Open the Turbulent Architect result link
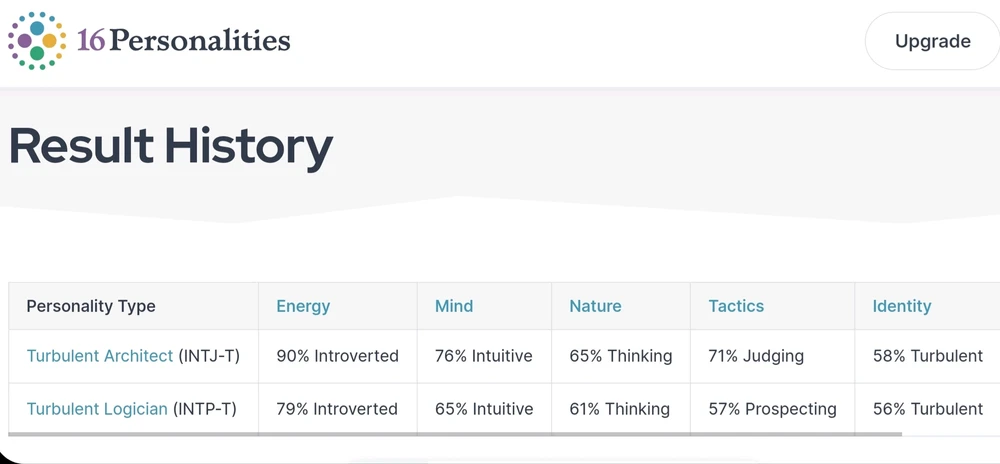Screen dimensions: 1000x464 [x=99, y=356]
